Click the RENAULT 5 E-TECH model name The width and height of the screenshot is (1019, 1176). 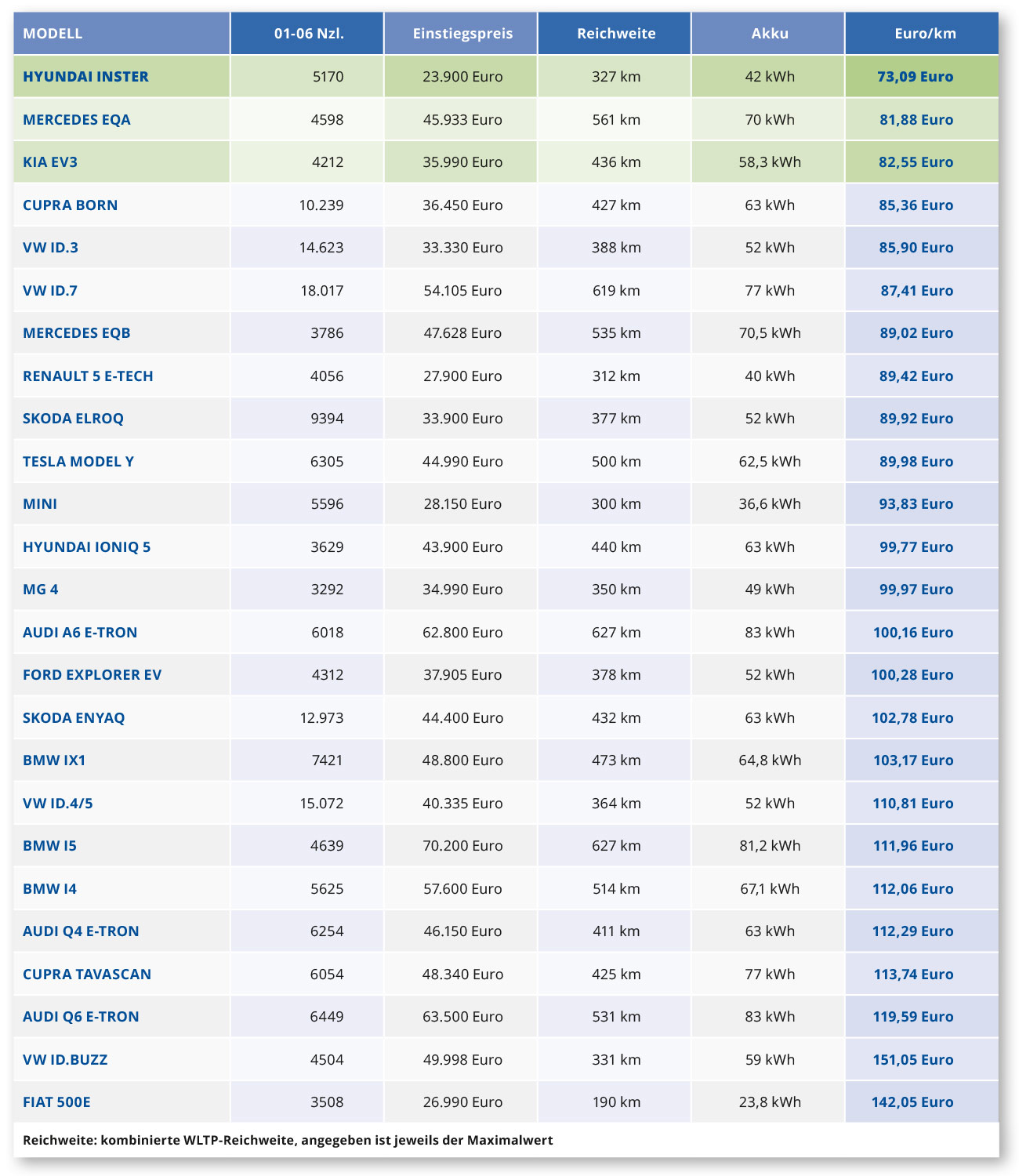coord(88,376)
